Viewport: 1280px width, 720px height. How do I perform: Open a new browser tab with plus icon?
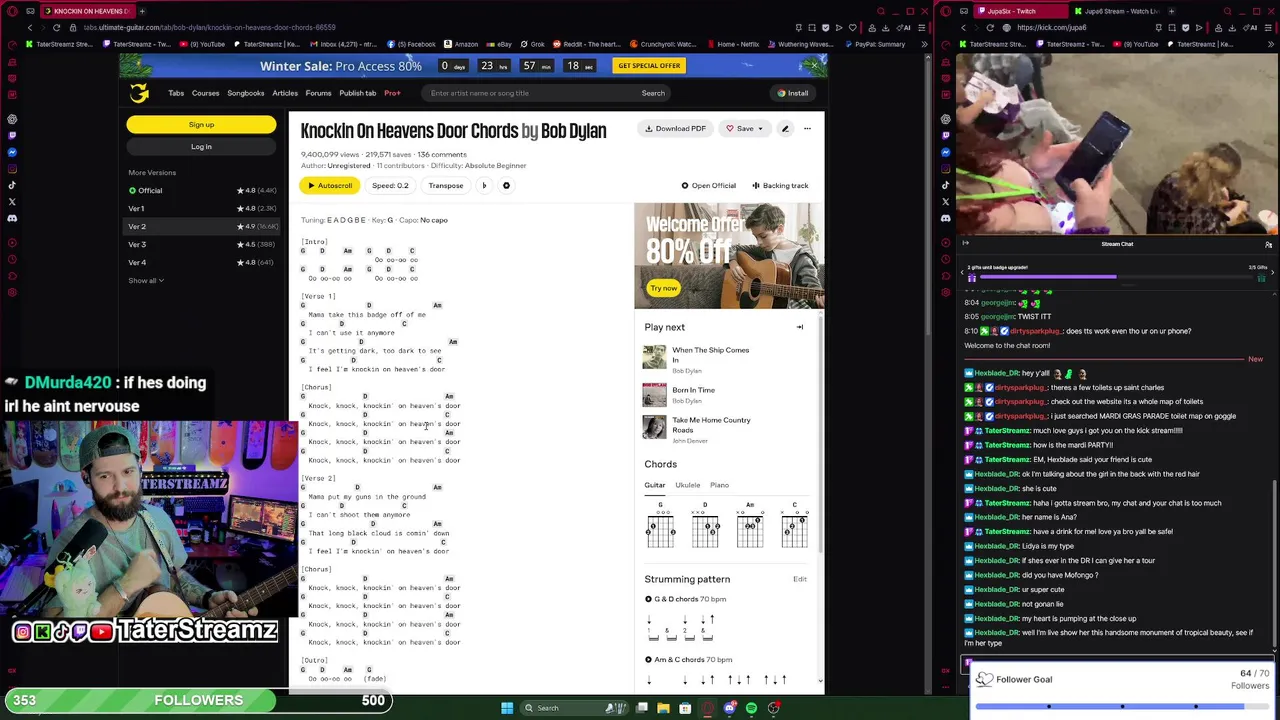click(x=141, y=11)
